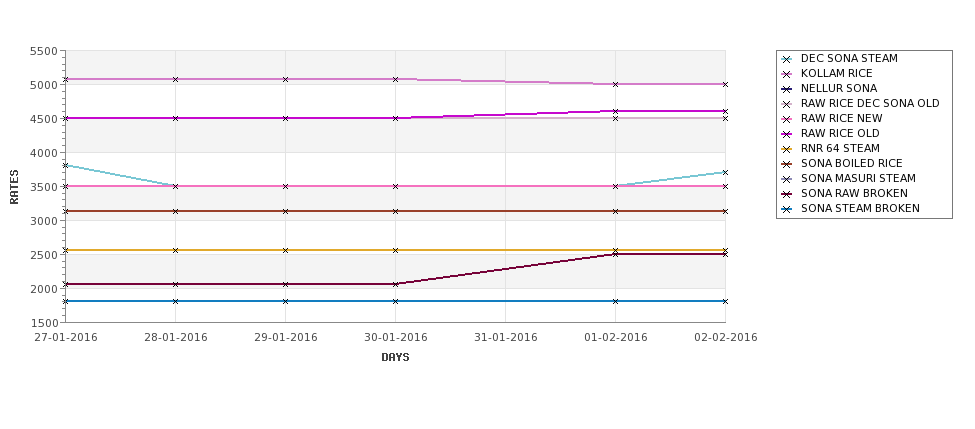This screenshot has height=429, width=975.
Task: Click the KOLLAM RICE legend marker
Action: click(x=787, y=74)
